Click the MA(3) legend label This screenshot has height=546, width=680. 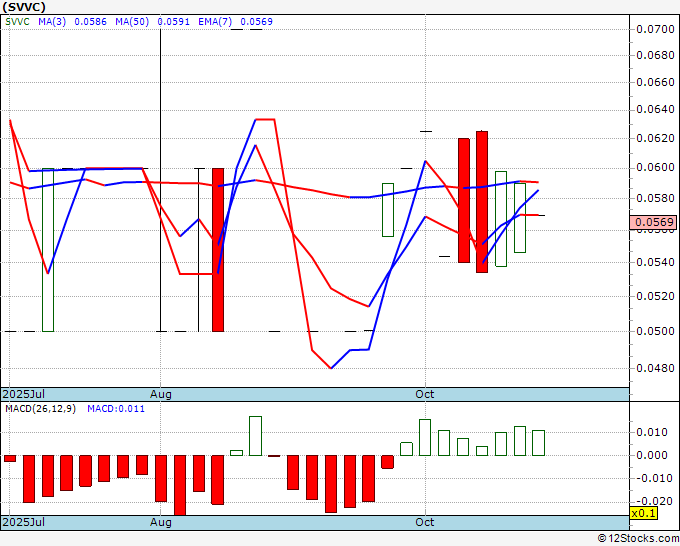pos(52,22)
